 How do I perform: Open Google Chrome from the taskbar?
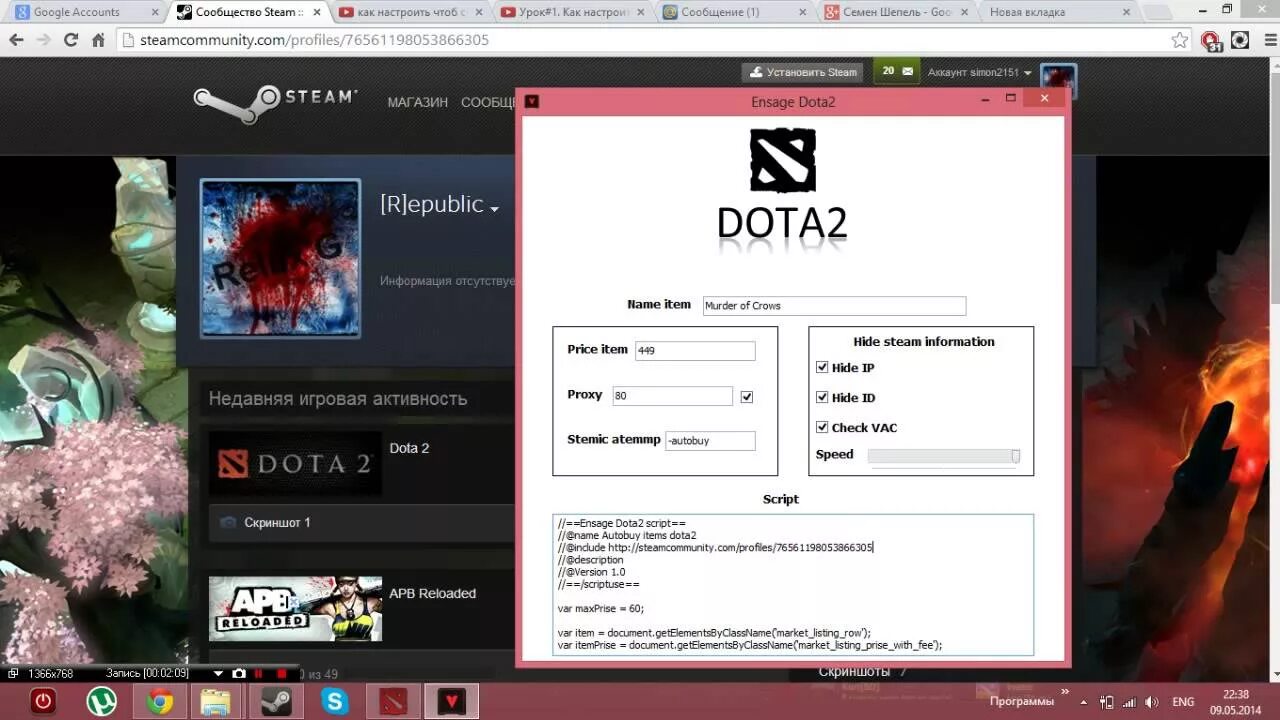tap(159, 701)
